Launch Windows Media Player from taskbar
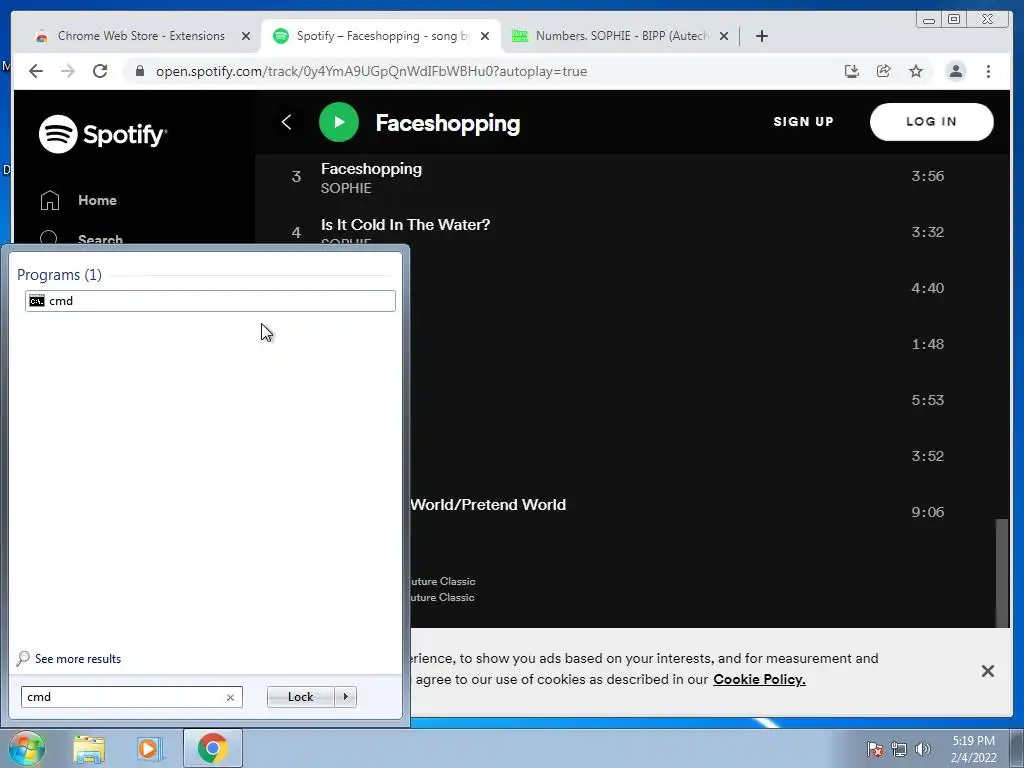 pos(149,749)
